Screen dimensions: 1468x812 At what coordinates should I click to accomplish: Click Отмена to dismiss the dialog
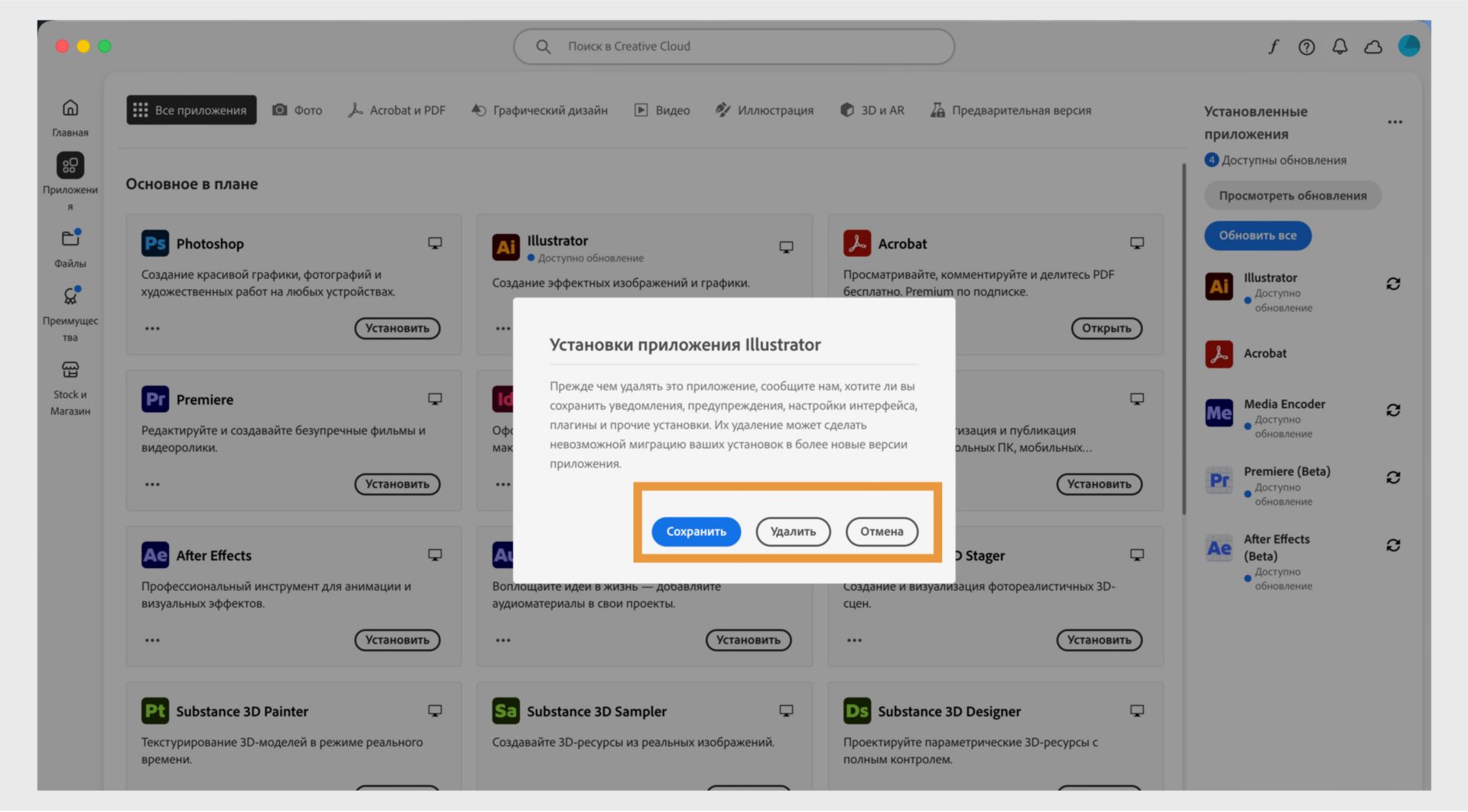(x=882, y=531)
